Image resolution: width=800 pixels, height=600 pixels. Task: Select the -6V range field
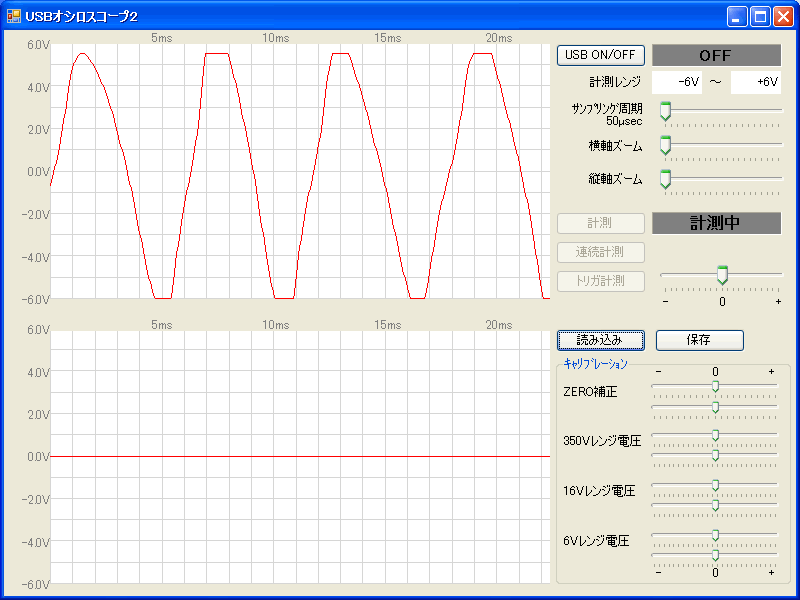coord(677,82)
